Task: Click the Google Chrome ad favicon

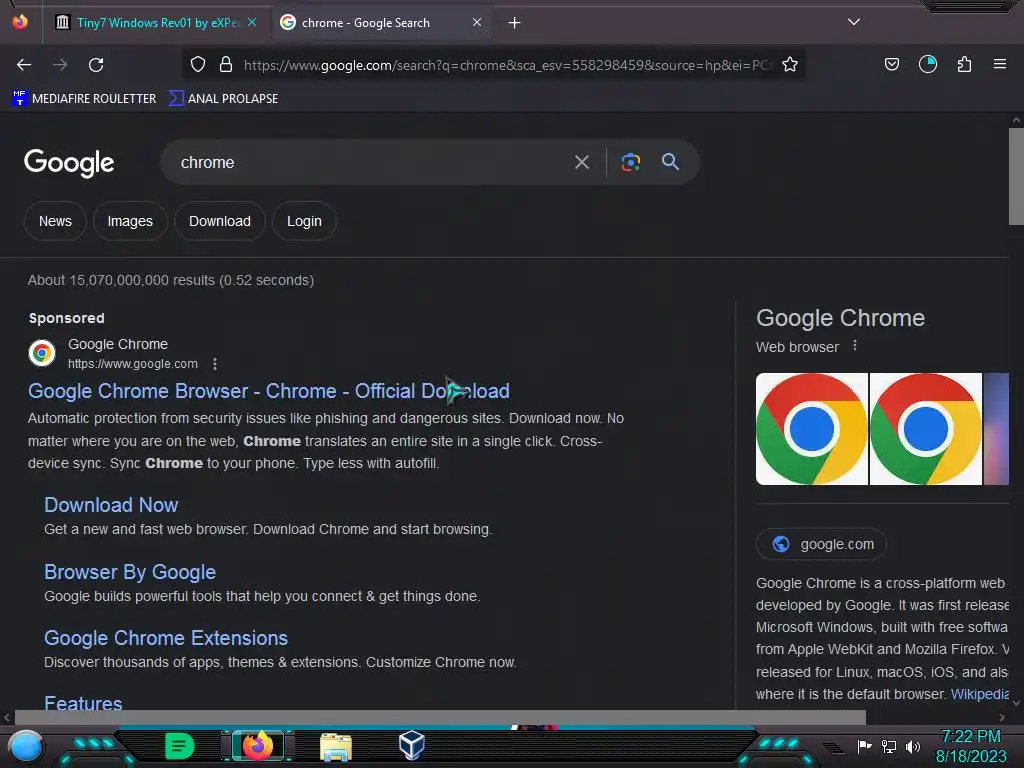Action: [42, 353]
